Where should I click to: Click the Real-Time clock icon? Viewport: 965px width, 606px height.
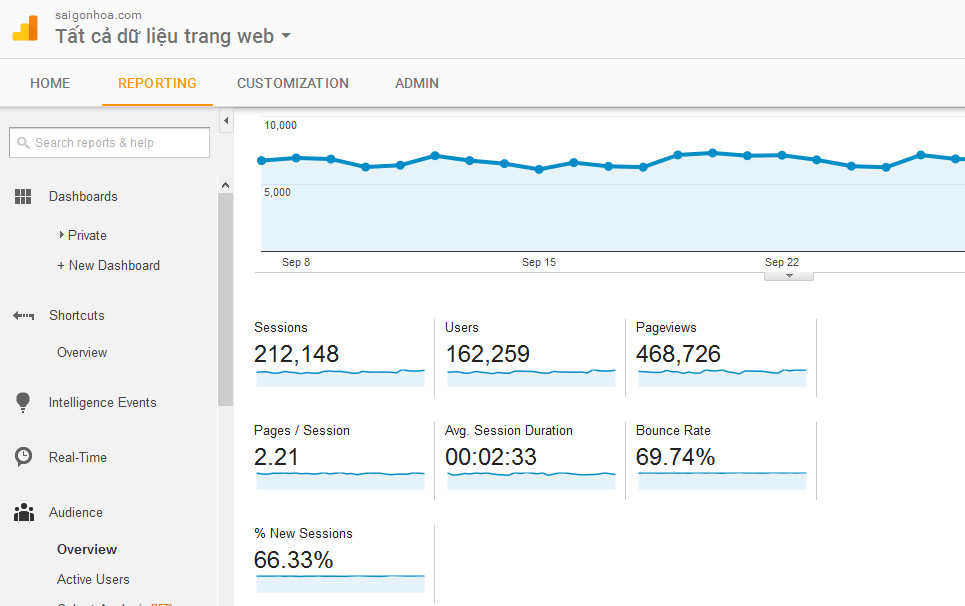tap(23, 457)
